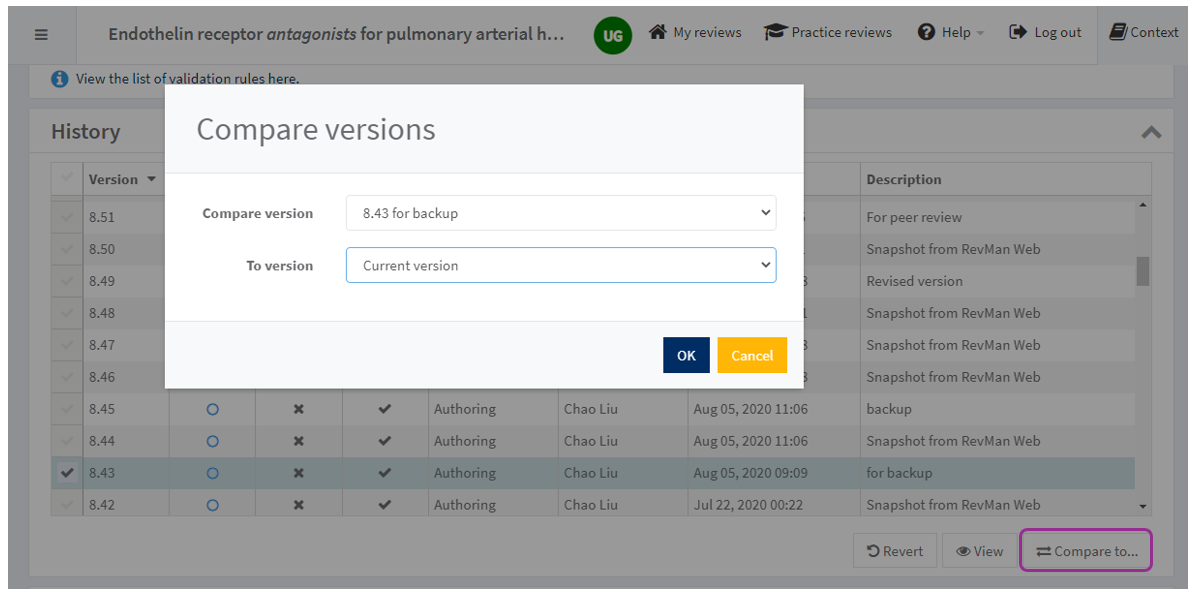
Task: Click the x icon in row 8.44
Action: click(298, 441)
